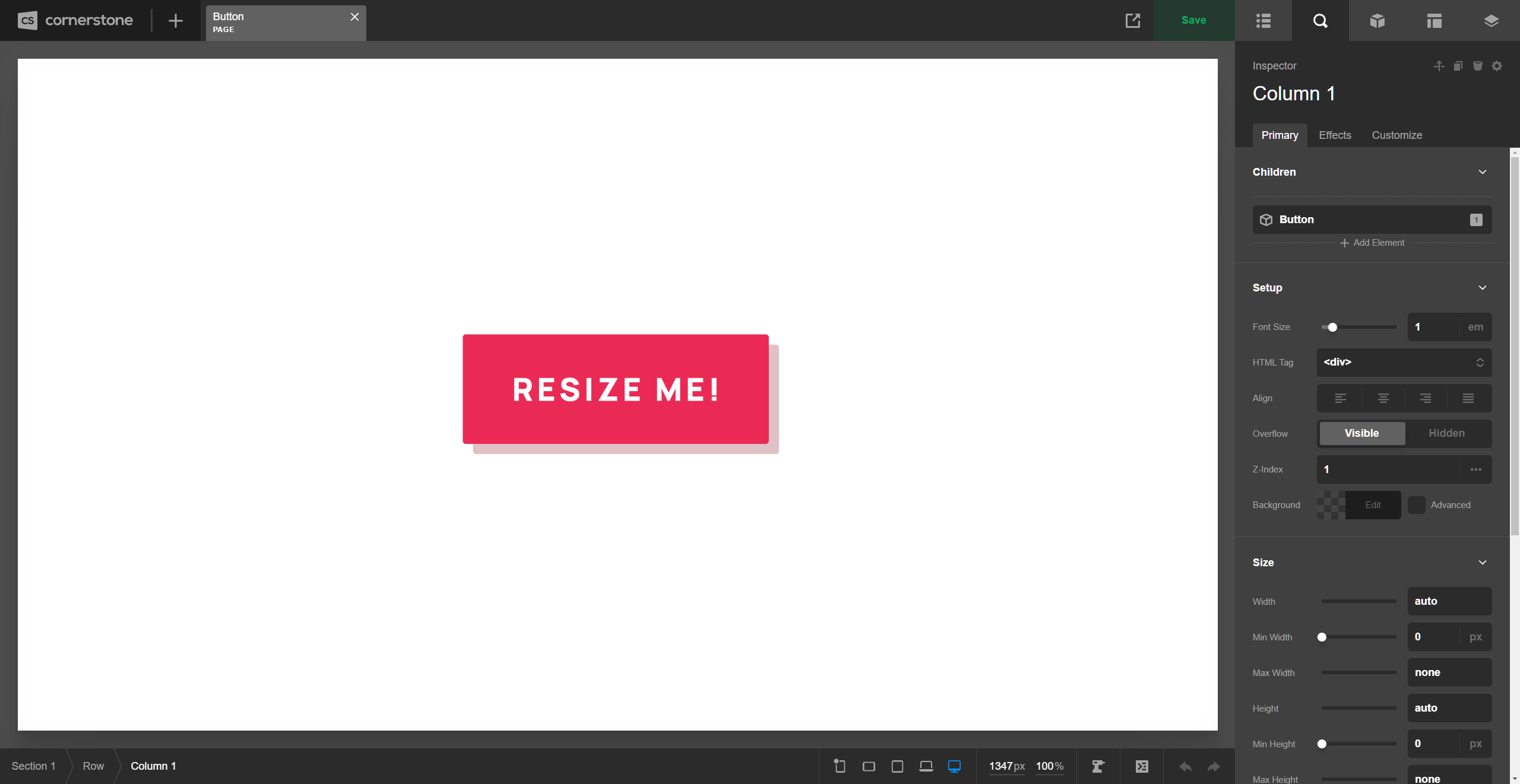Open the layers stack icon in the toolbar
This screenshot has height=784, width=1520.
1490,21
